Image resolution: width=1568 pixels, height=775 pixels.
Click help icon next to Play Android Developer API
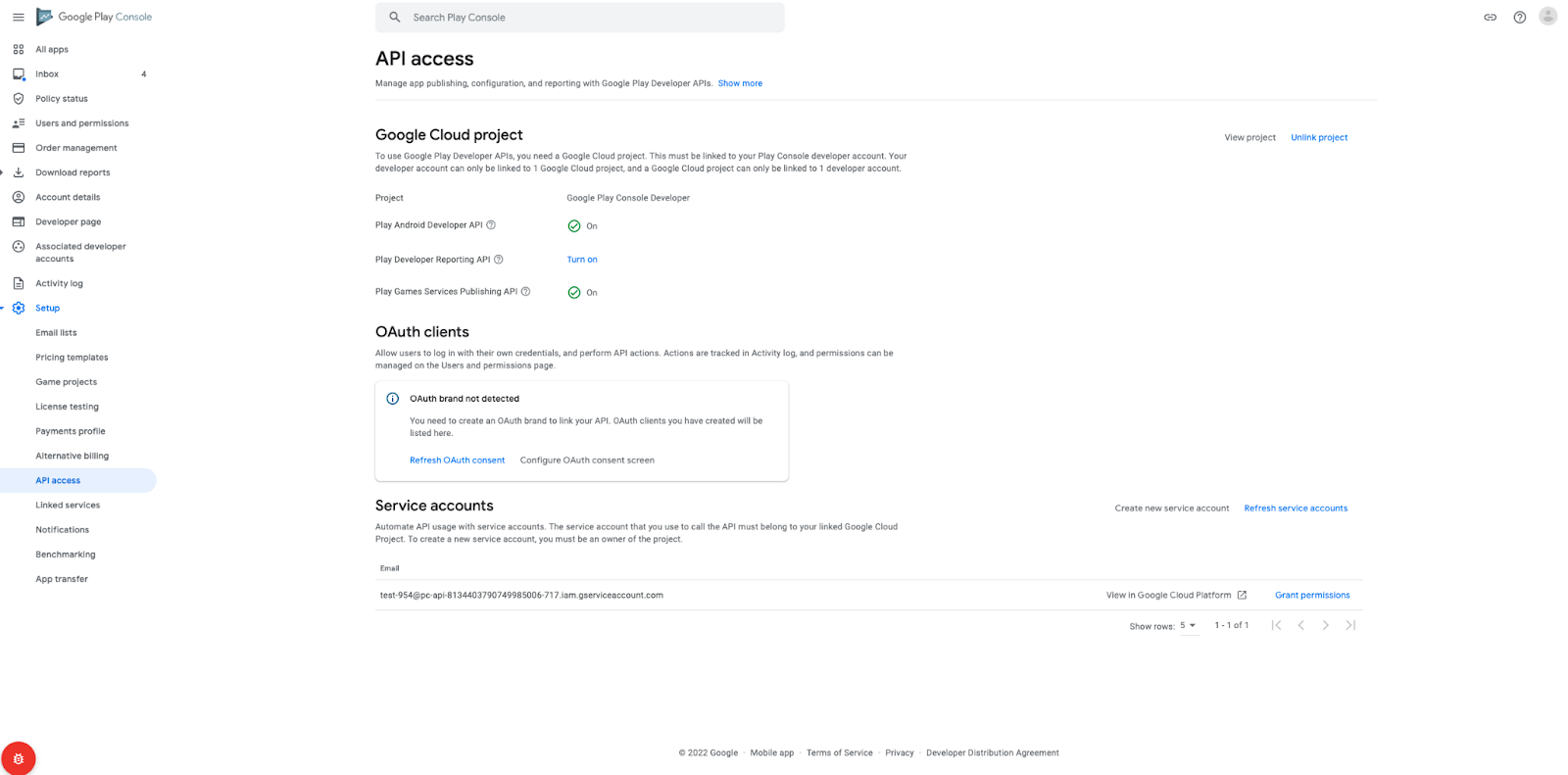click(x=491, y=224)
